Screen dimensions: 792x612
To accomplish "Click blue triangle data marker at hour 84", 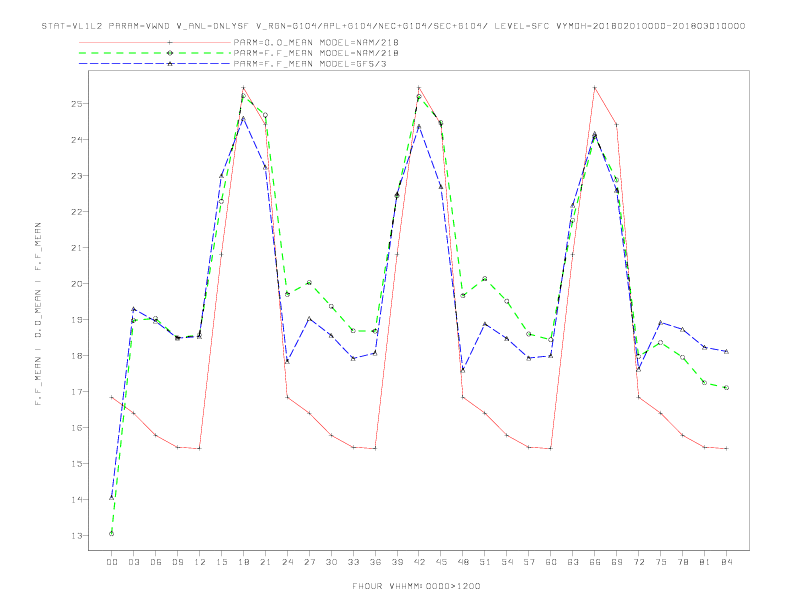I will pyautogui.click(x=726, y=351).
